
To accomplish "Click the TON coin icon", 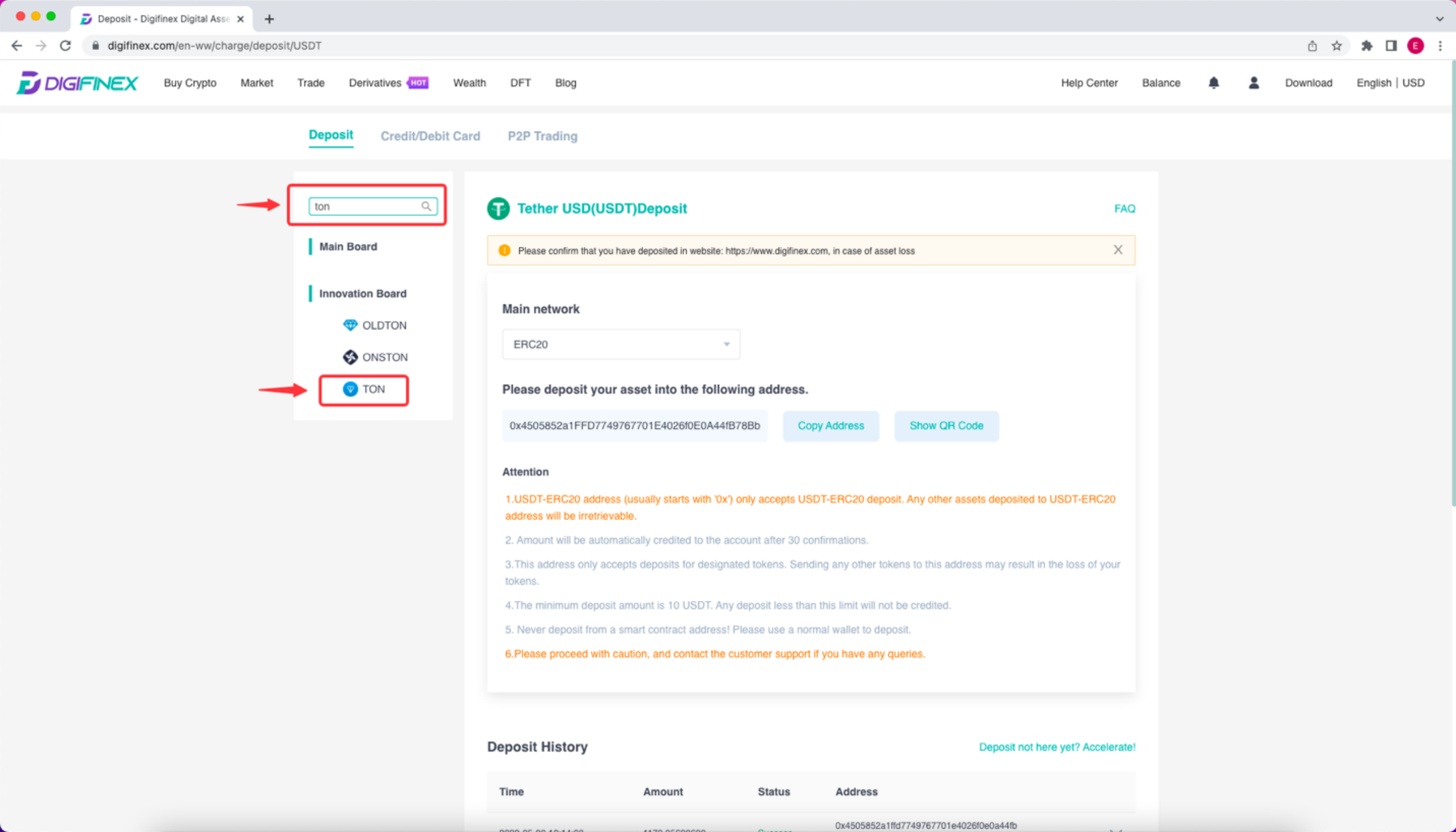I will 350,389.
